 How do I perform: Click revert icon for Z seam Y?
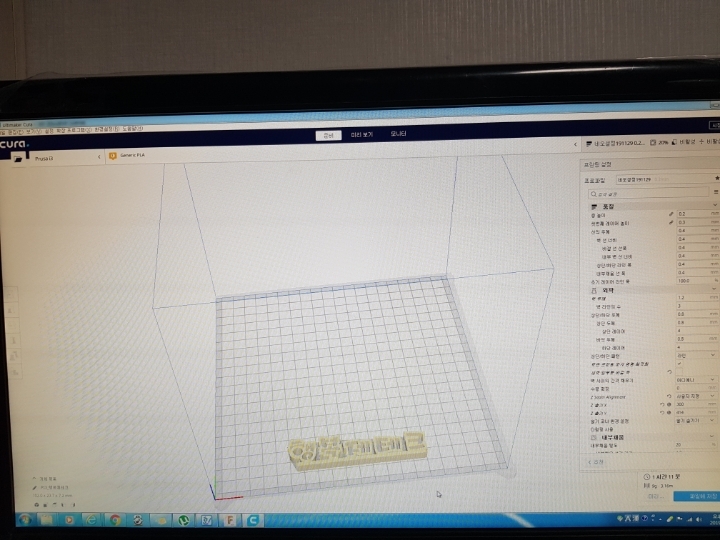(x=662, y=413)
